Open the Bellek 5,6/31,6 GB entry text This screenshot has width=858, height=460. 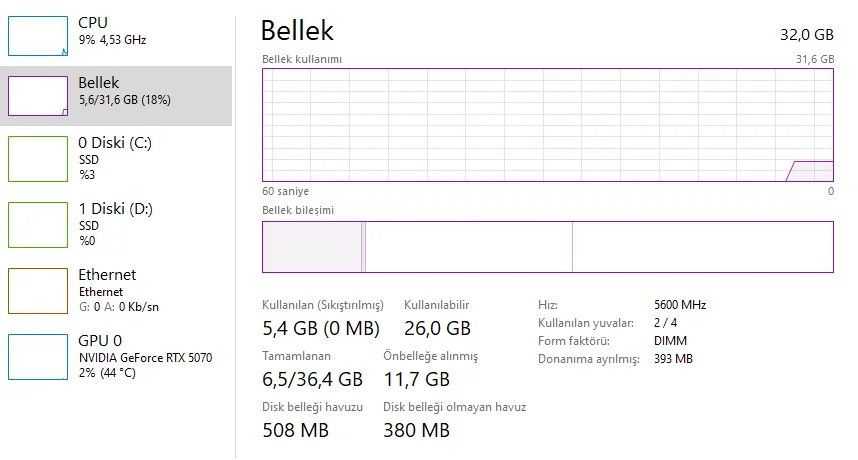coord(124,100)
